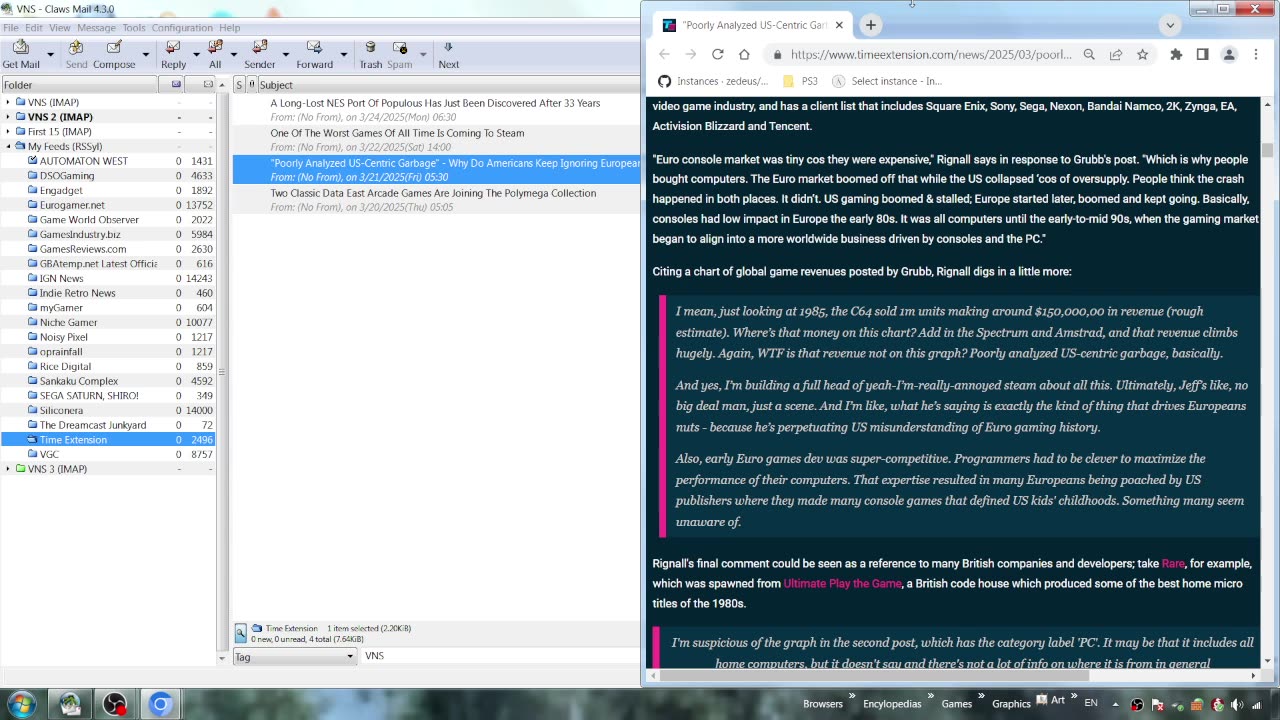Image resolution: width=1280 pixels, height=720 pixels.
Task: Open the Configuration menu
Action: click(x=182, y=28)
